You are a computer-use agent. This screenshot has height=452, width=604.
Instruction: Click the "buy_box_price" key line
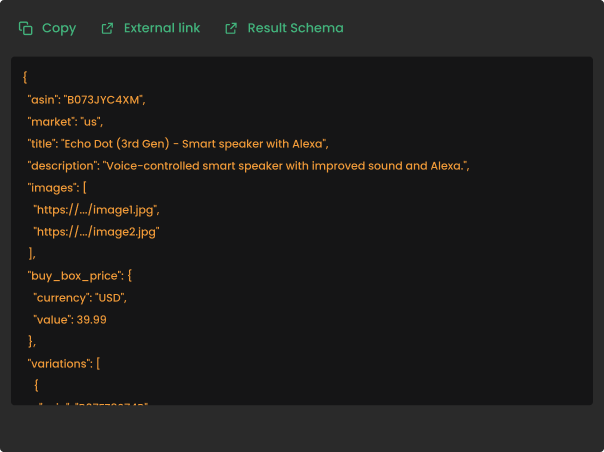tap(80, 275)
